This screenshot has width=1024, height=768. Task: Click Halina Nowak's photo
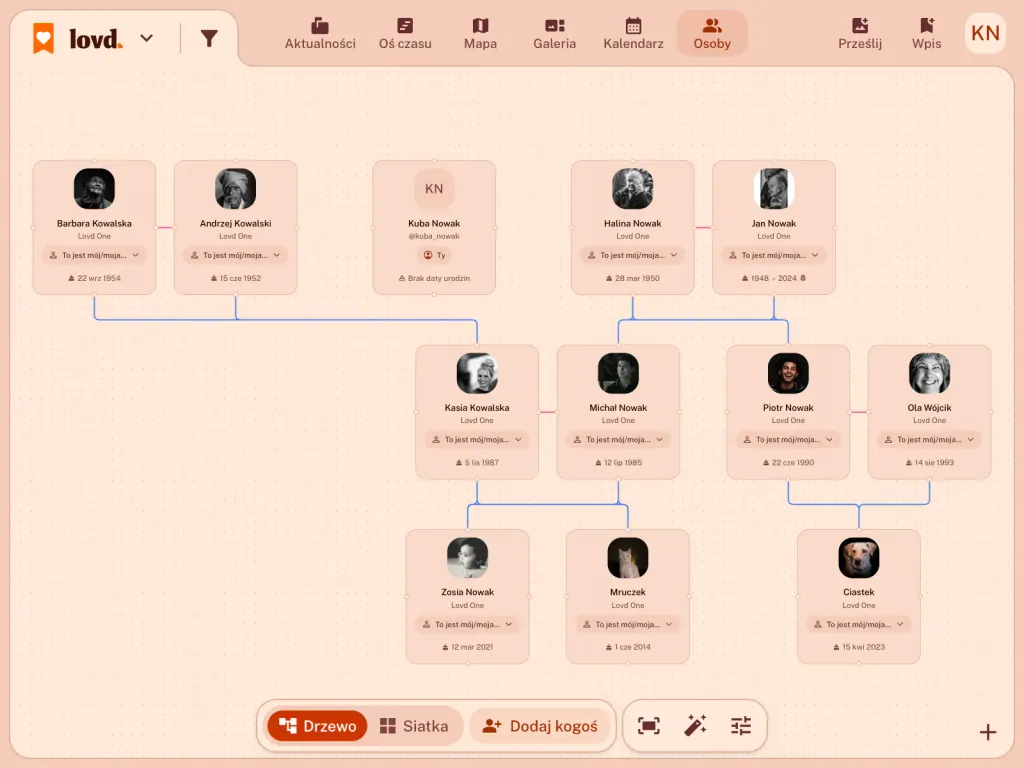(632, 189)
